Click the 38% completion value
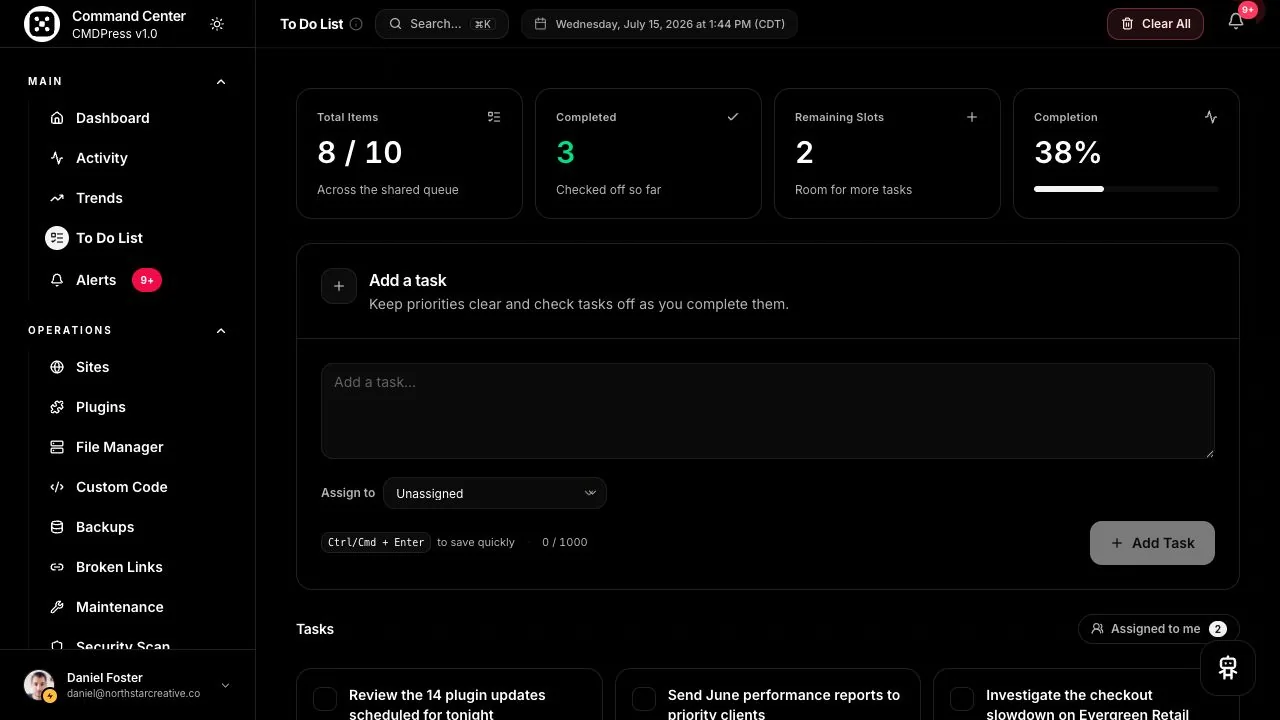Image resolution: width=1280 pixels, height=720 pixels. [x=1067, y=152]
